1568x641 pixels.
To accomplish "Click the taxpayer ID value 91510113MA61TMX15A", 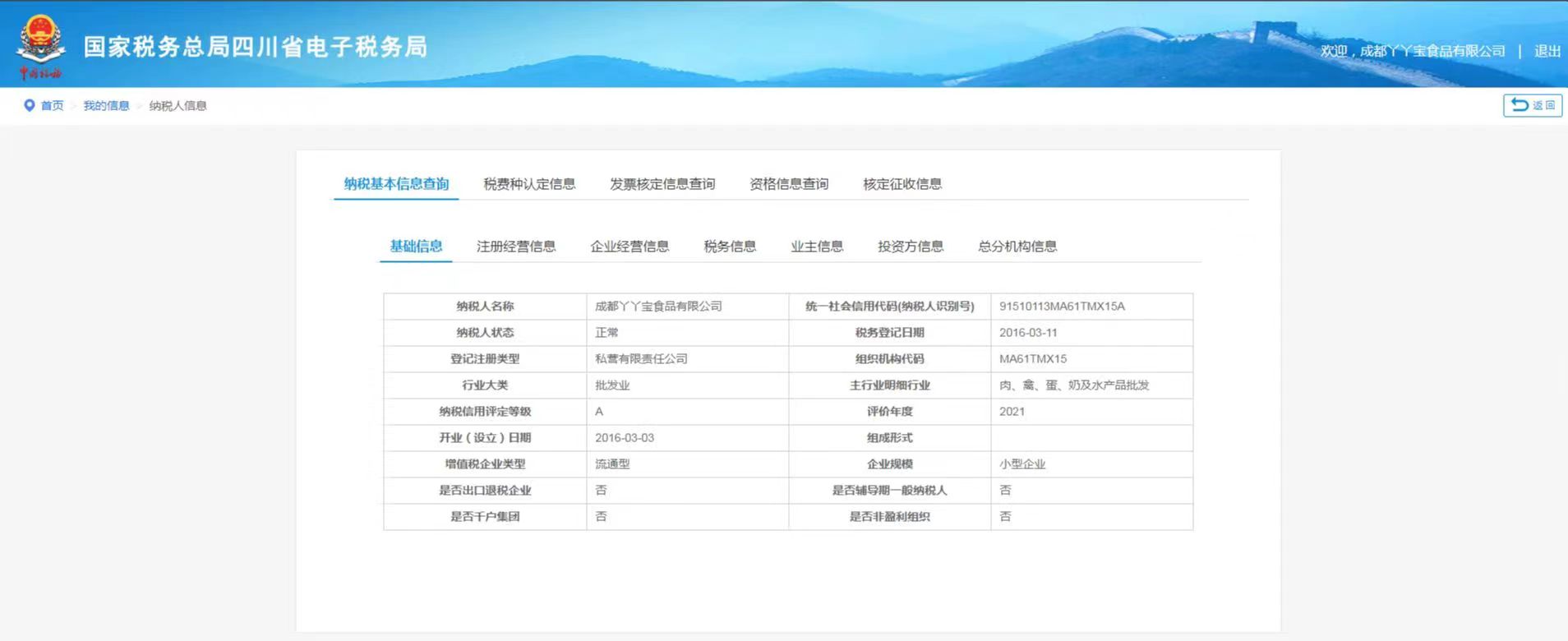I will 1062,307.
